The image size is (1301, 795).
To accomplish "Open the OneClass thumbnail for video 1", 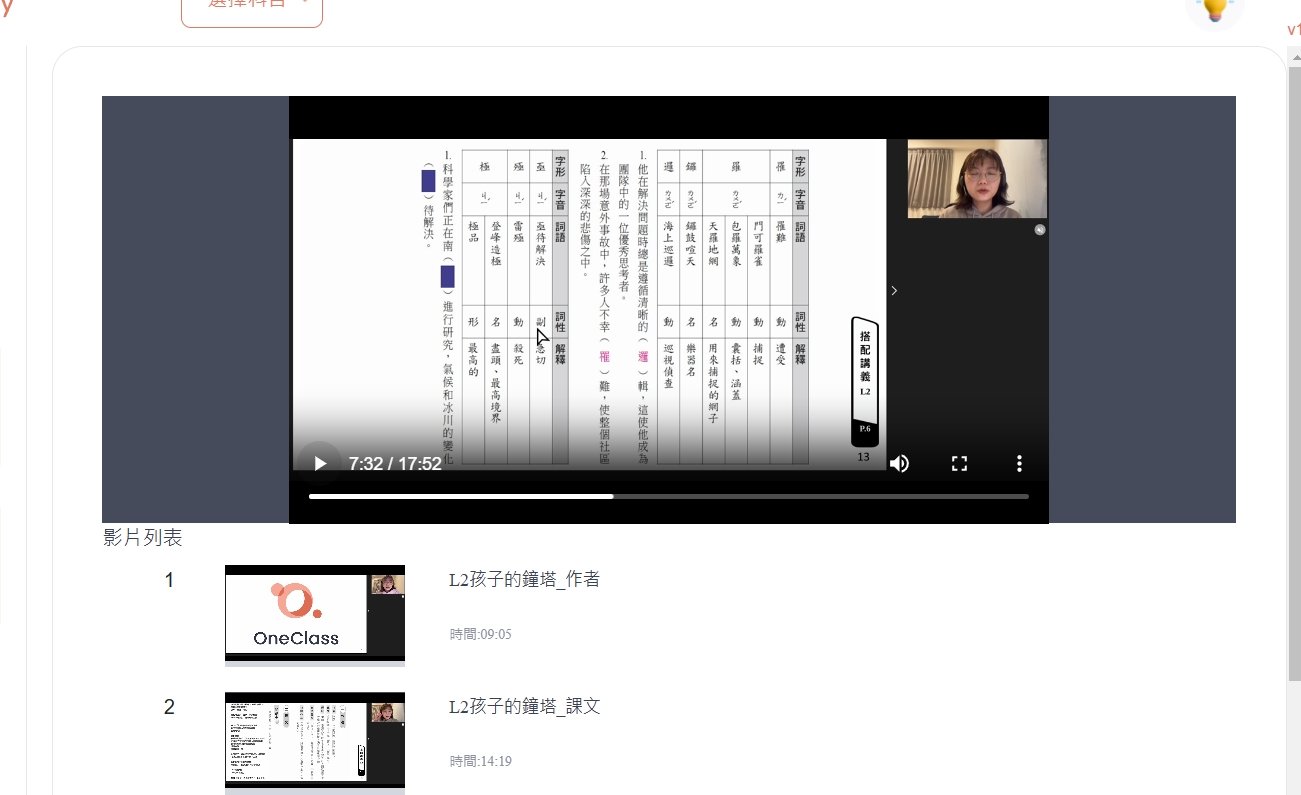I will [315, 611].
